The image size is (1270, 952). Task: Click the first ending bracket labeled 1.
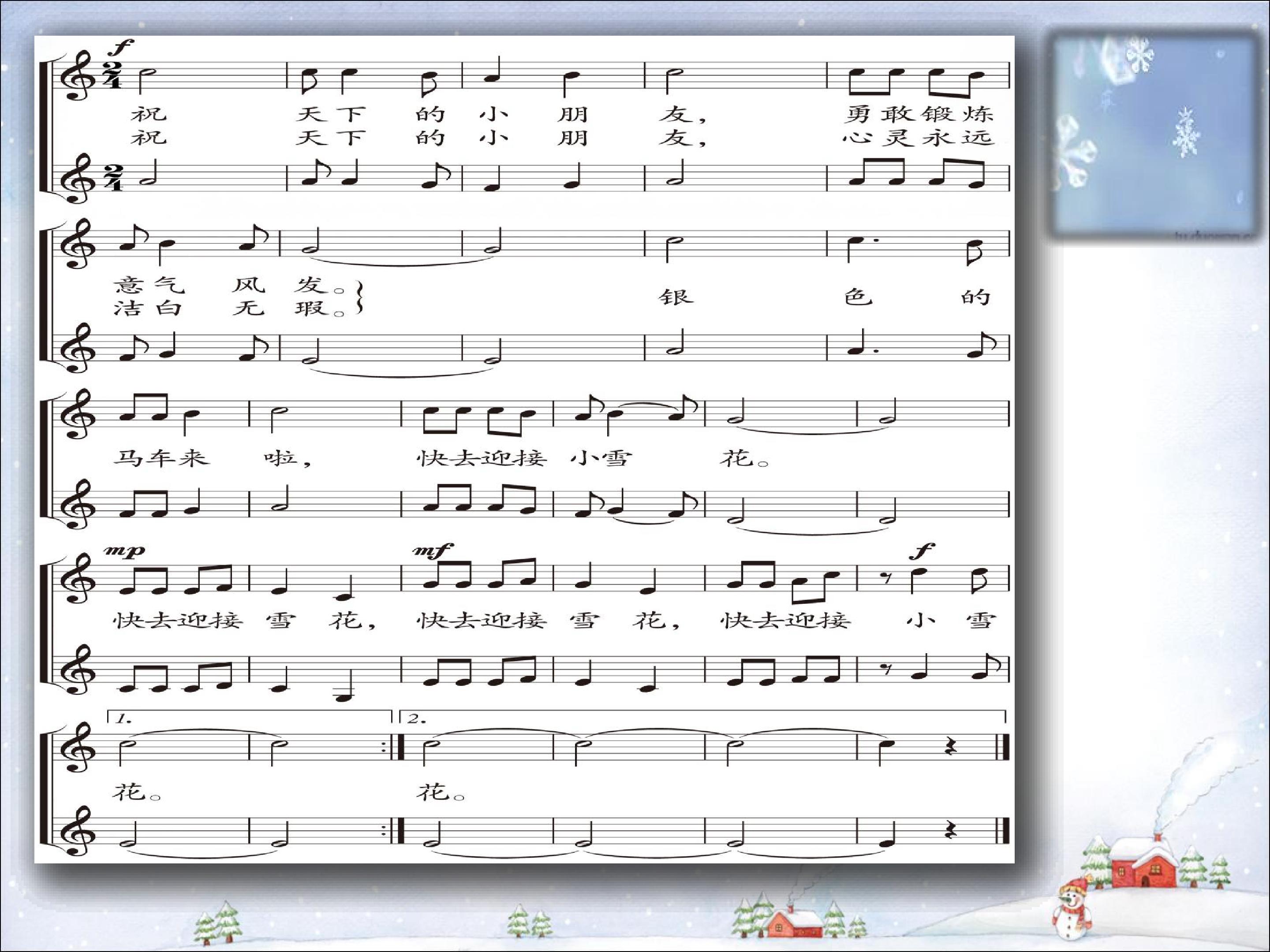pyautogui.click(x=250, y=717)
